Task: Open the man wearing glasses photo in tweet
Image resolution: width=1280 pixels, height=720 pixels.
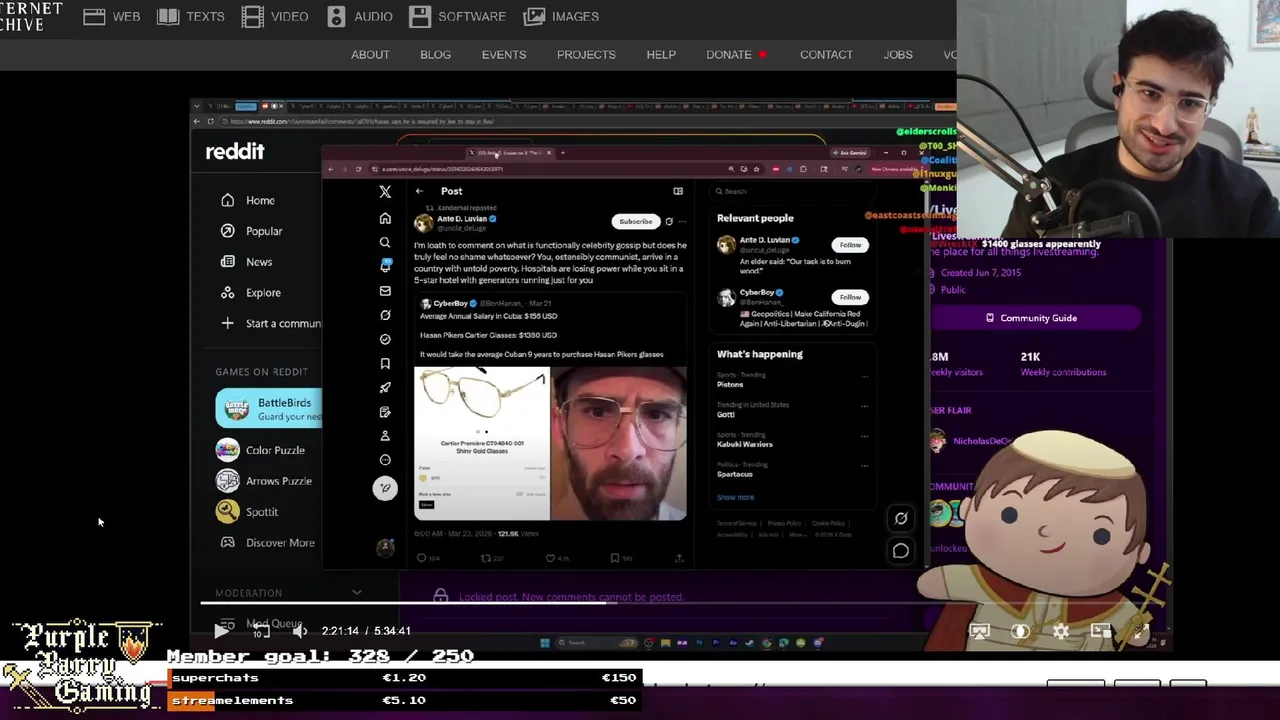Action: point(619,444)
